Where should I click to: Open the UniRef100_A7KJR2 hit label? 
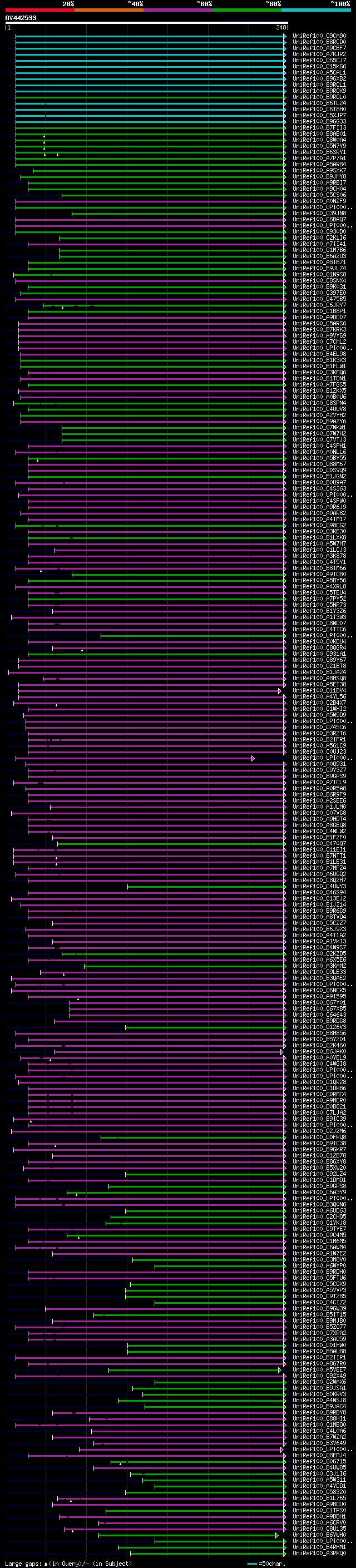pos(319,54)
